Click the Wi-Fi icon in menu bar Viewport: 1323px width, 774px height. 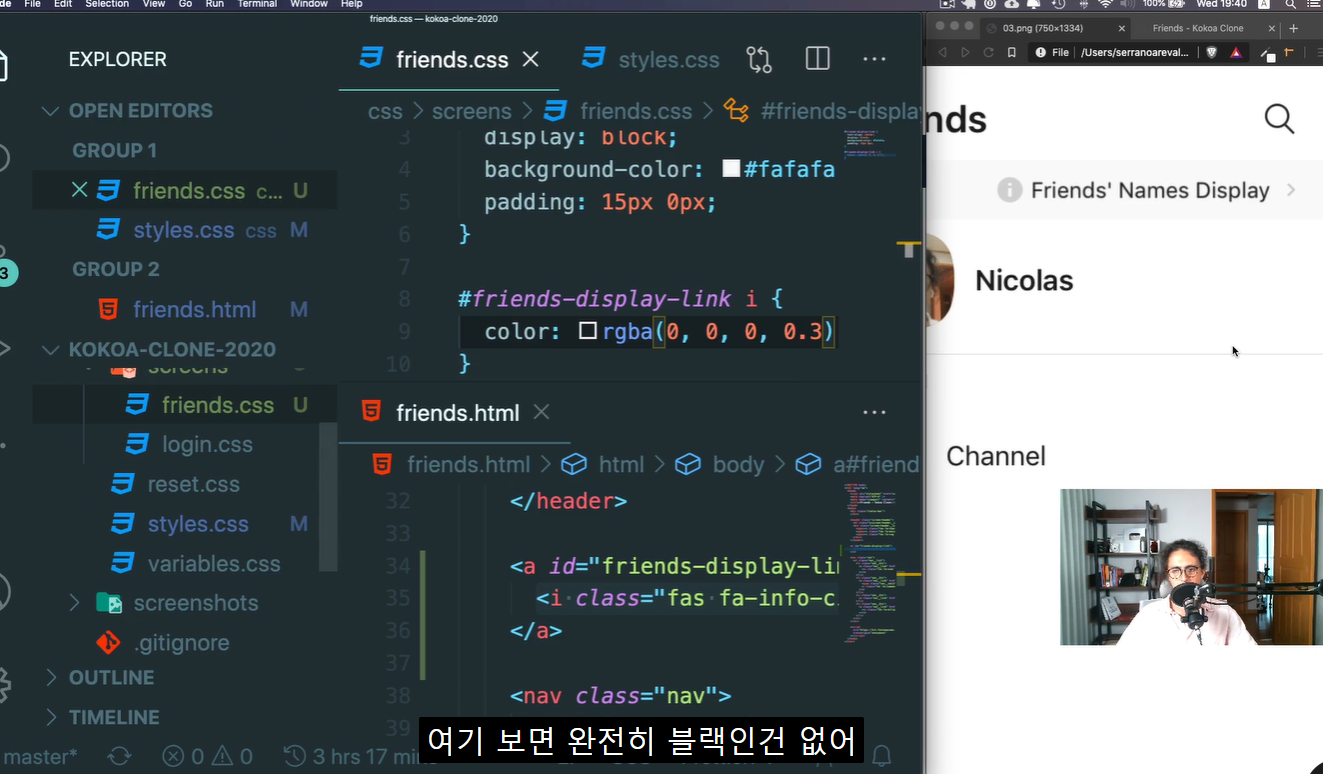coord(1105,4)
